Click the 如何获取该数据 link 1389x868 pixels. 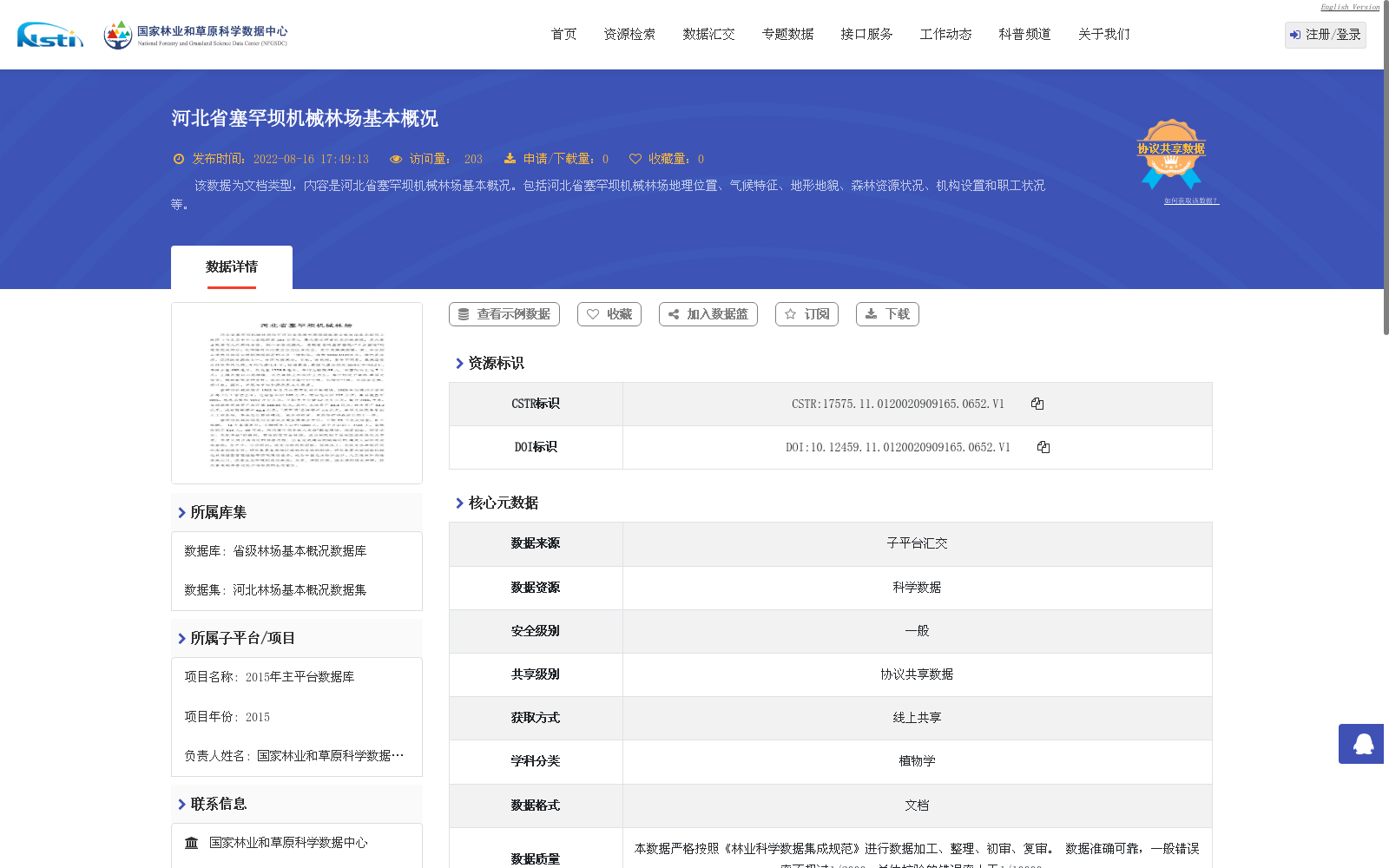pyautogui.click(x=1189, y=199)
